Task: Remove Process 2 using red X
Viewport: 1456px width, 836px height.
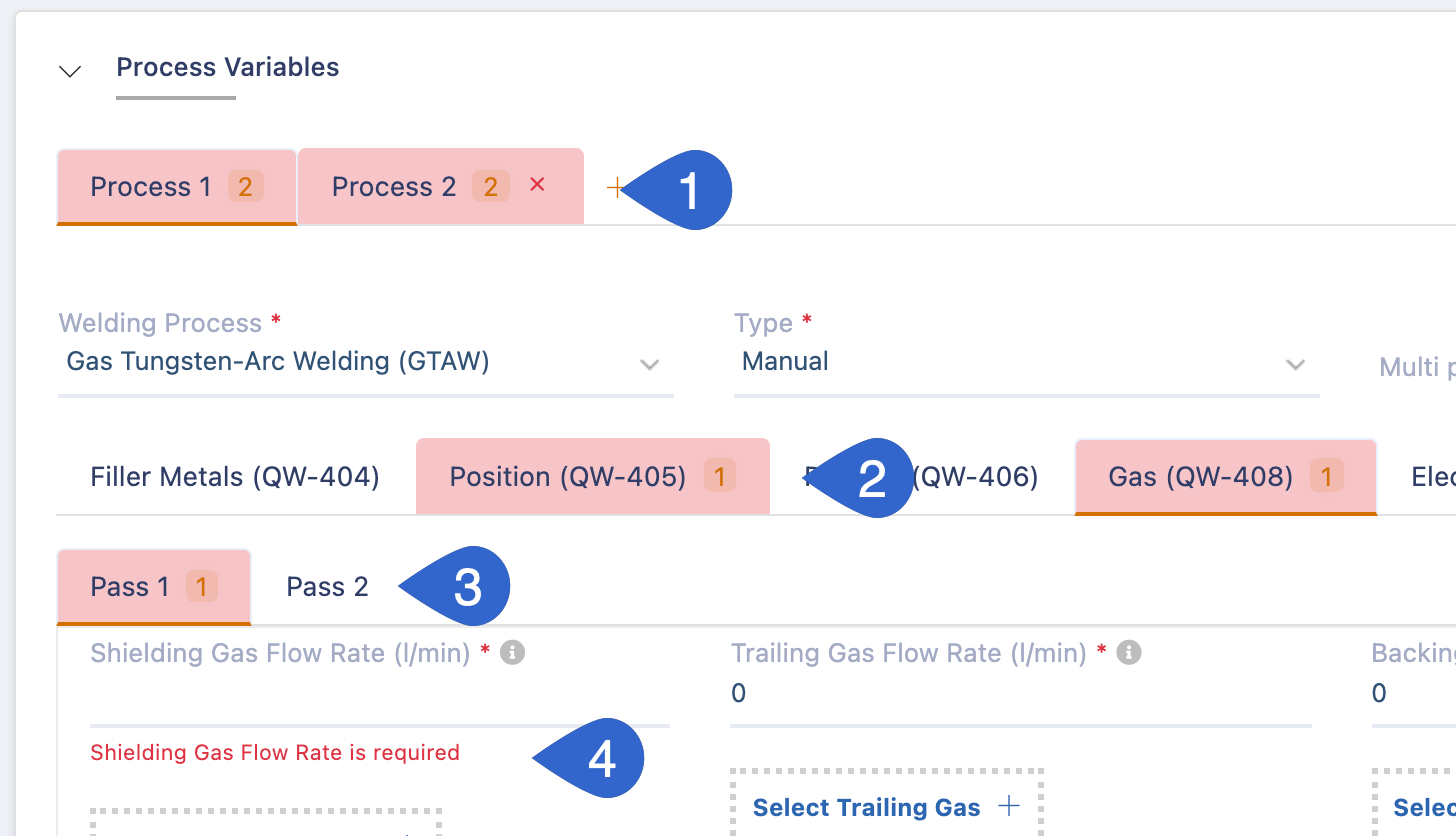Action: [537, 185]
